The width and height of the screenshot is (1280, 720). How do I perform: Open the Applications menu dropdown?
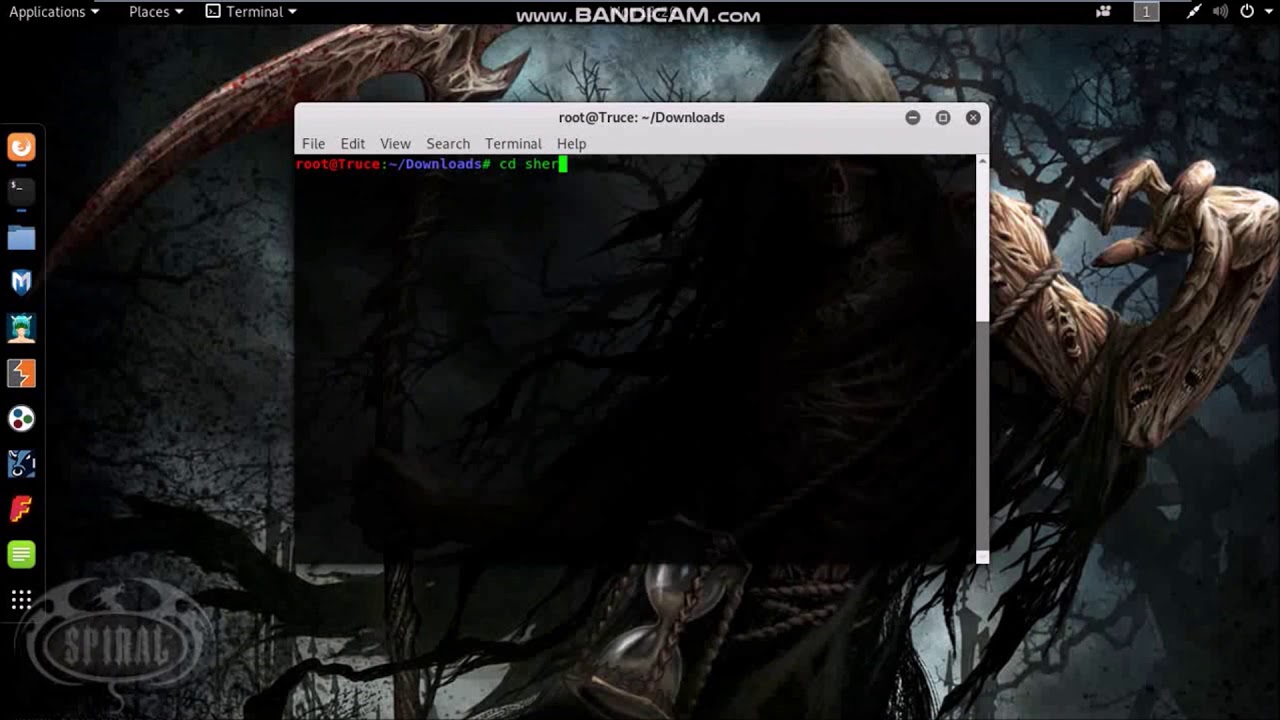click(x=54, y=12)
